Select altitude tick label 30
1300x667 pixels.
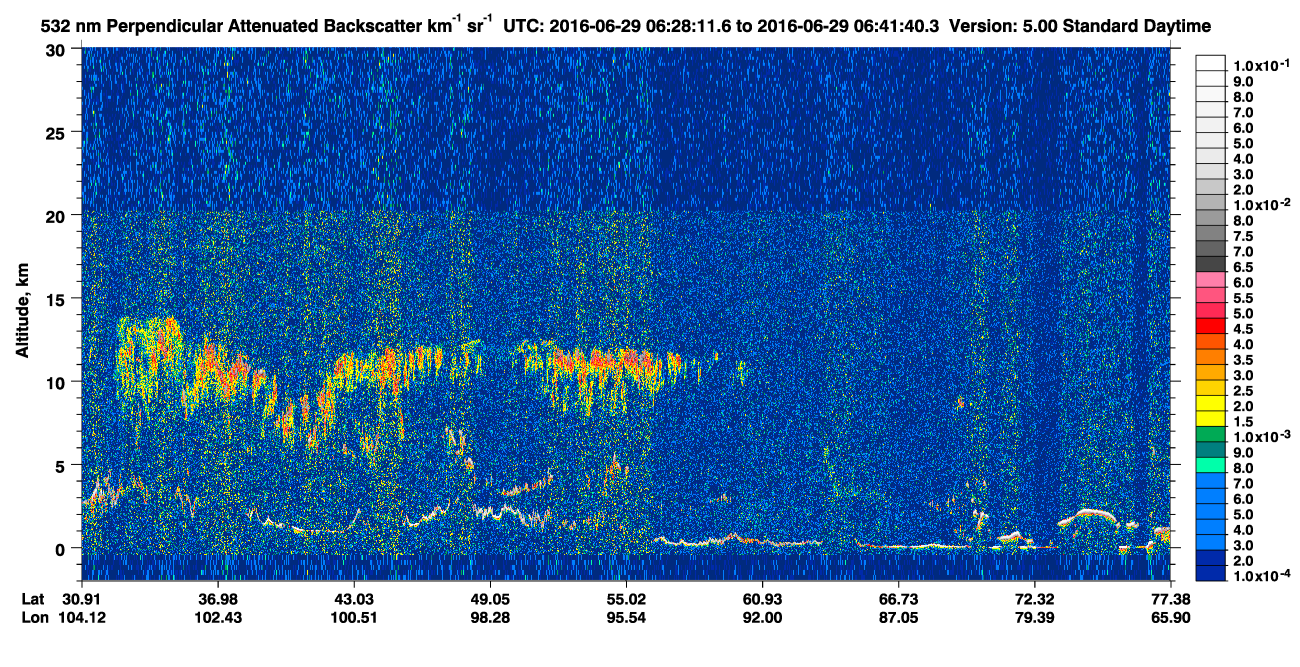point(58,50)
